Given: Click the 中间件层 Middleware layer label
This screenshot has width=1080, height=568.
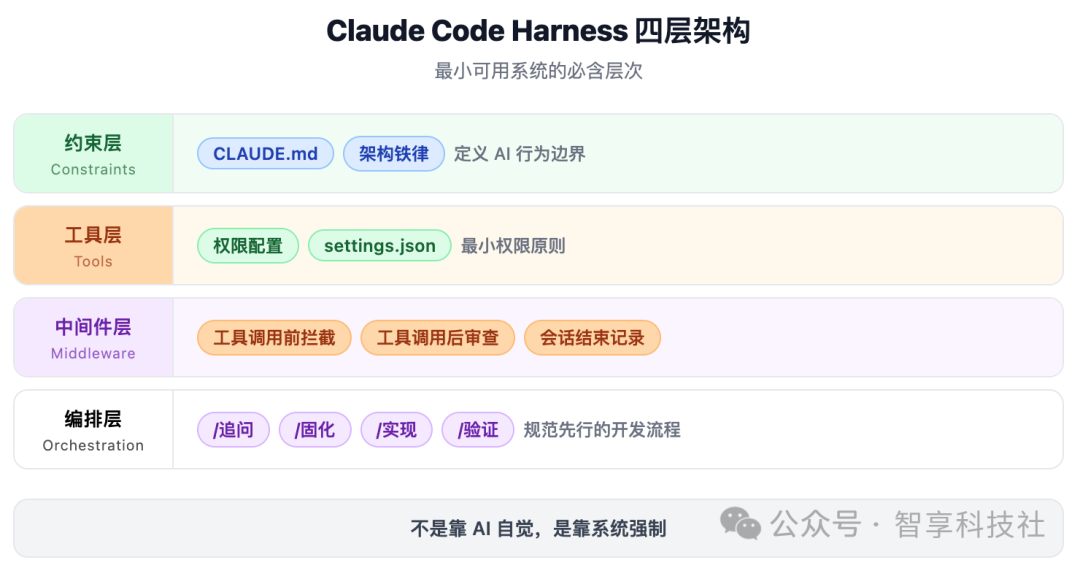Looking at the screenshot, I should click(93, 338).
